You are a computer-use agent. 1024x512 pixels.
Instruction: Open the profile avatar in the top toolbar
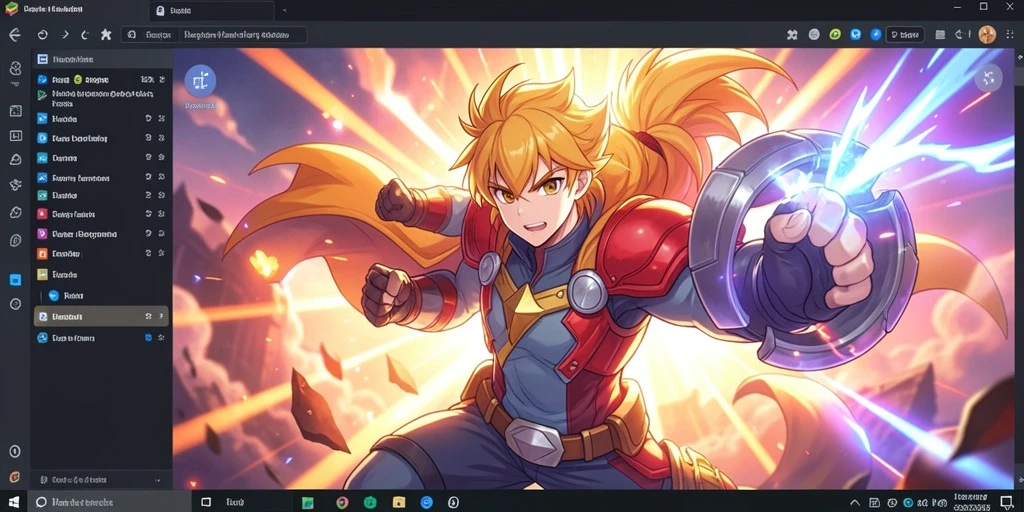click(987, 35)
